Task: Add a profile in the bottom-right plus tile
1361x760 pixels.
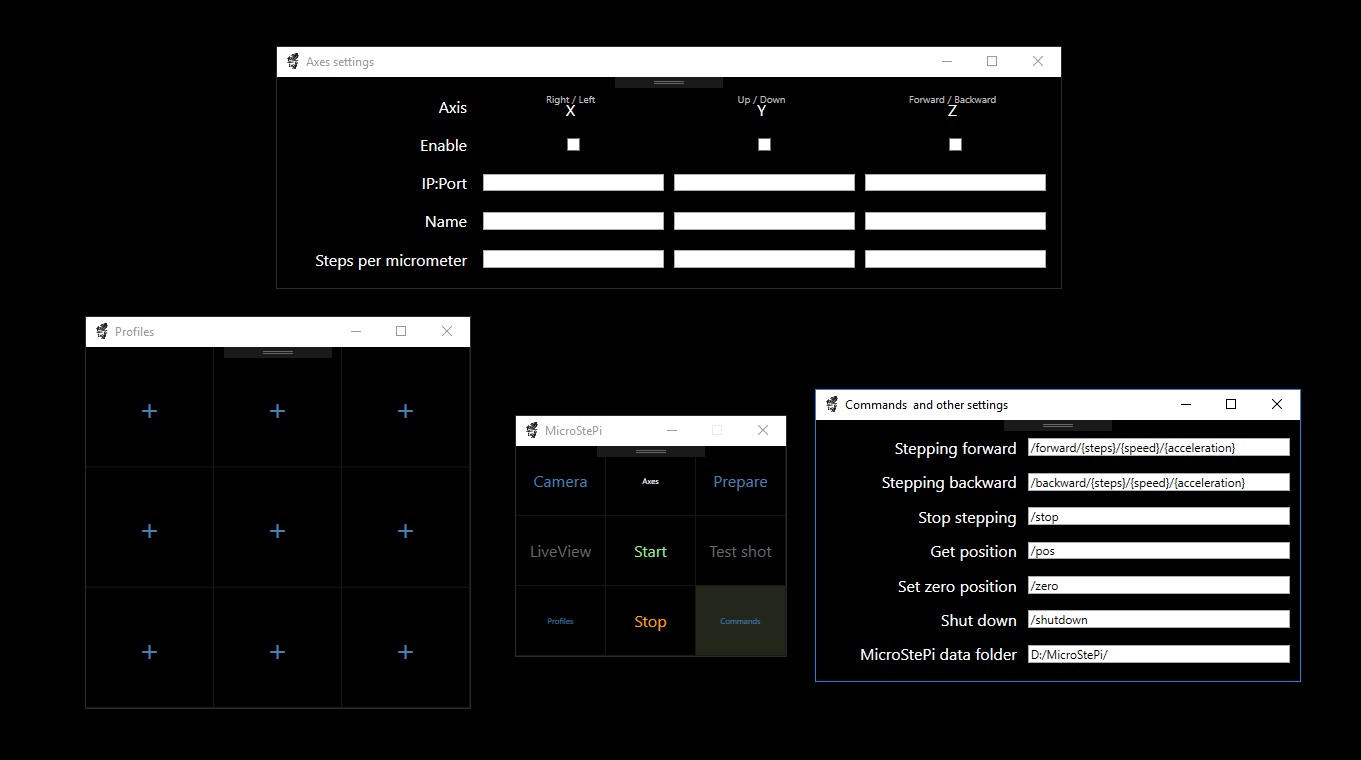Action: (x=405, y=652)
